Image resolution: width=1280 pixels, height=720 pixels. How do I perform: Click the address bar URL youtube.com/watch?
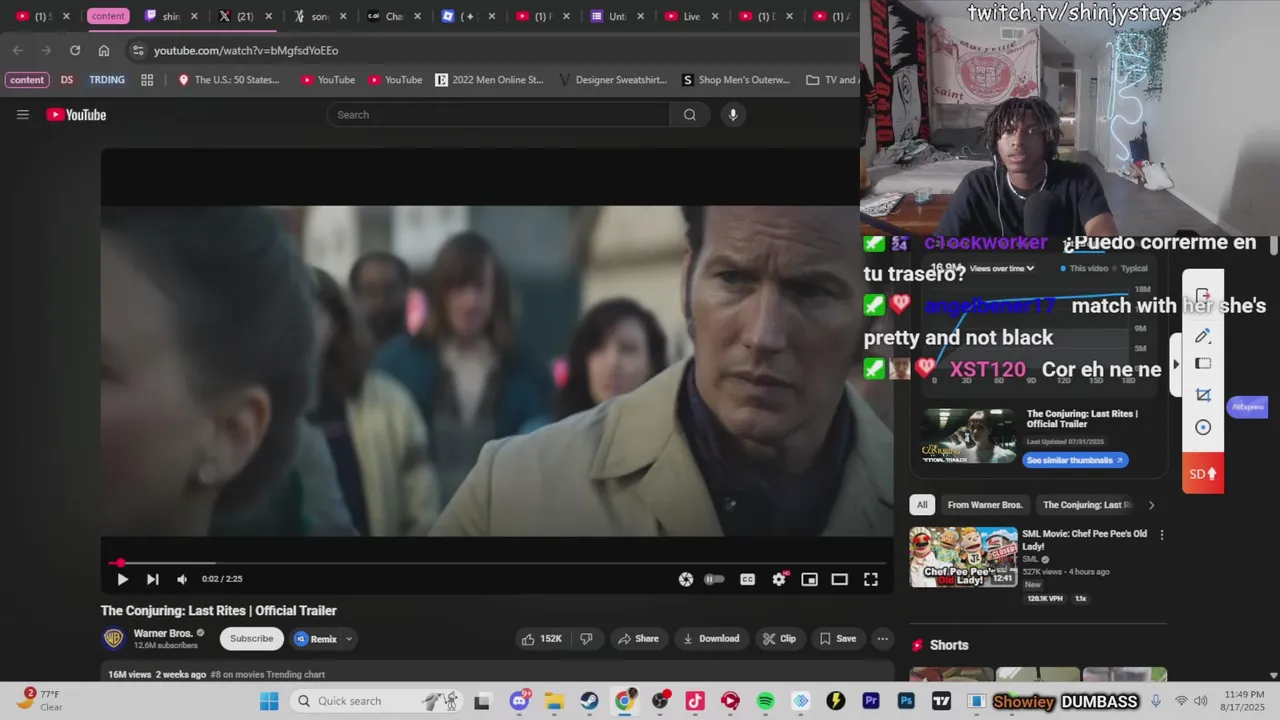point(246,50)
